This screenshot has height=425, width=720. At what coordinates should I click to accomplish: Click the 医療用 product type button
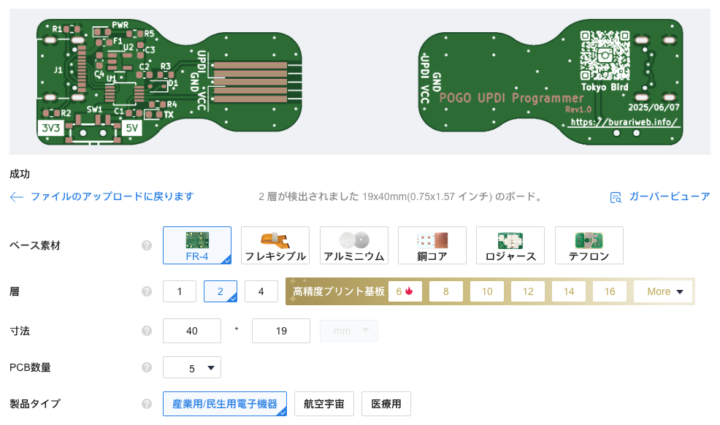tap(386, 404)
